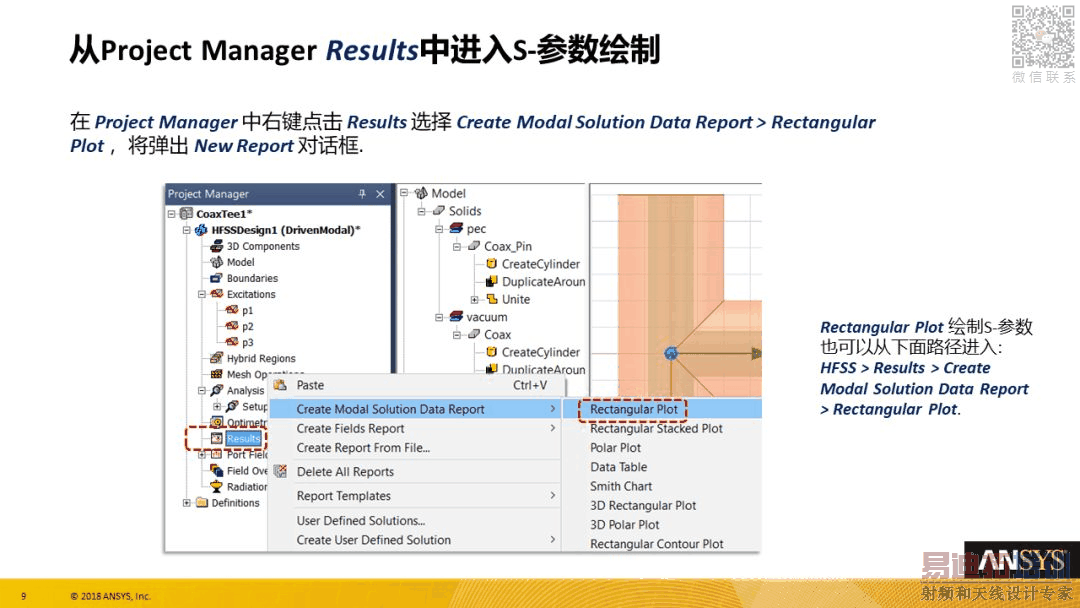Viewport: 1080px width, 608px height.
Task: Collapse the pec node
Action: tap(439, 229)
